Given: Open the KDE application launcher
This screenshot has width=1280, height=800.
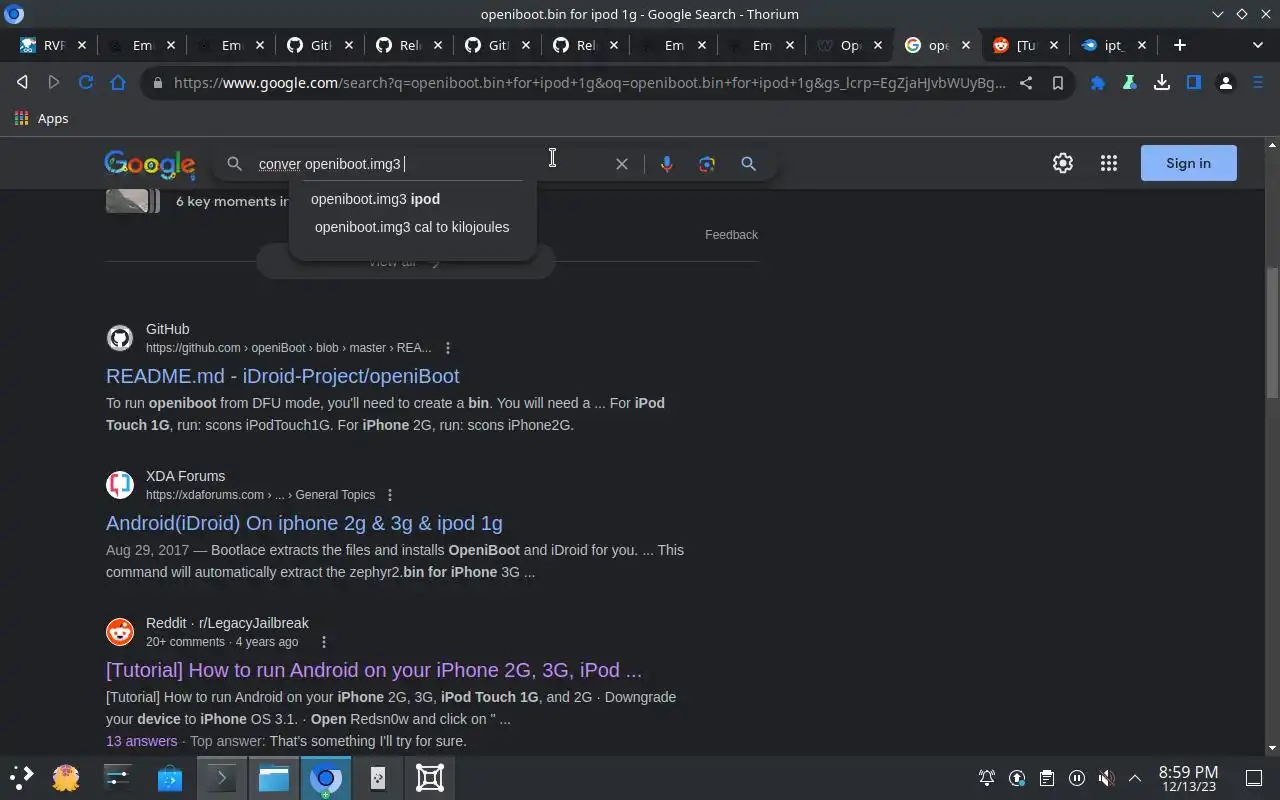Looking at the screenshot, I should tap(22, 777).
